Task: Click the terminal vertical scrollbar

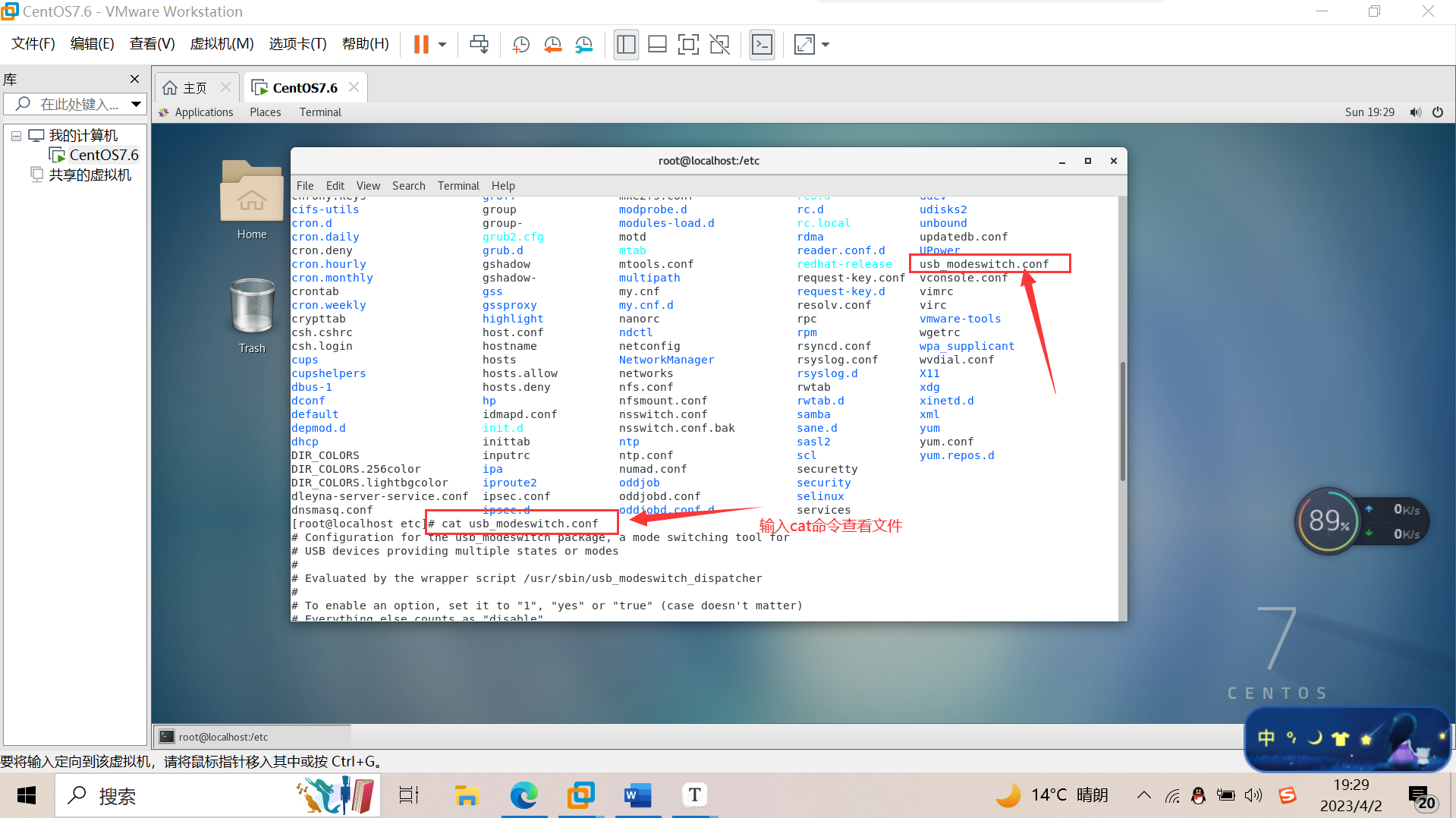Action: click(1122, 421)
